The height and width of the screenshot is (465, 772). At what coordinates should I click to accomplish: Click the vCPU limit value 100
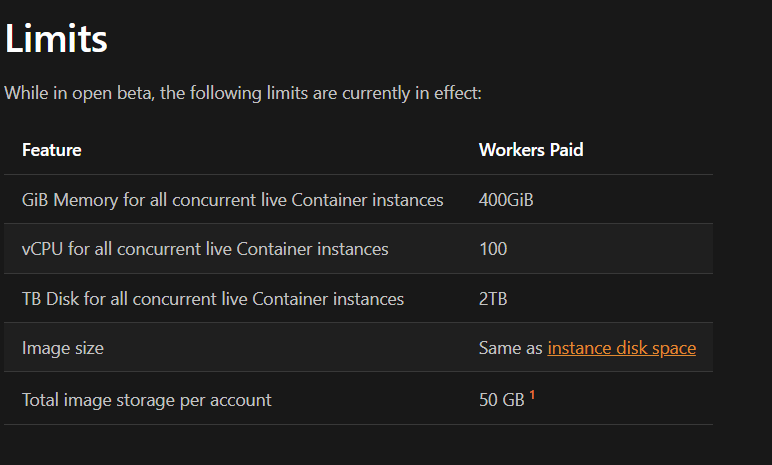[x=493, y=249]
